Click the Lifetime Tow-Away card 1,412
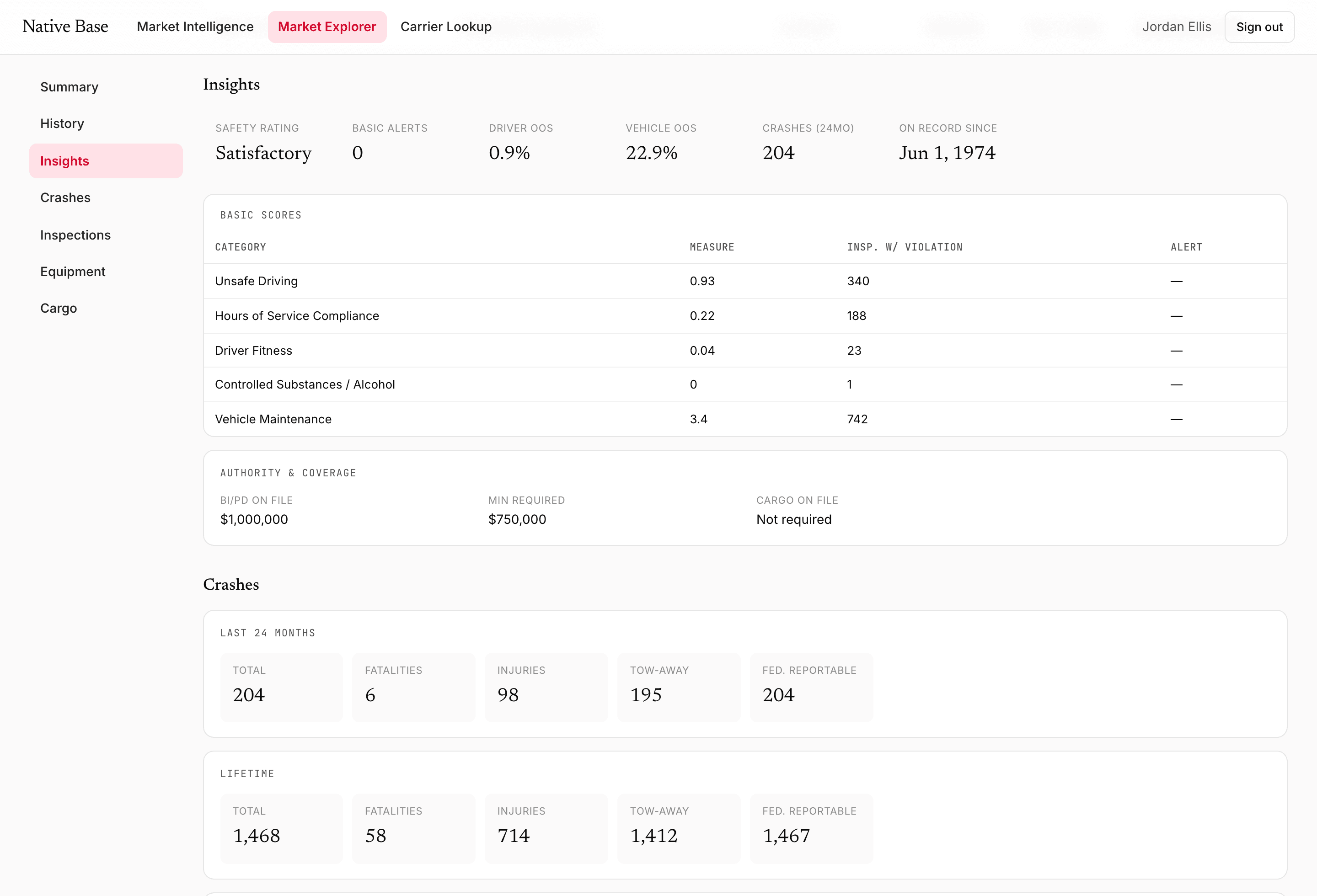Screen dimensions: 1317x896 pos(679,828)
